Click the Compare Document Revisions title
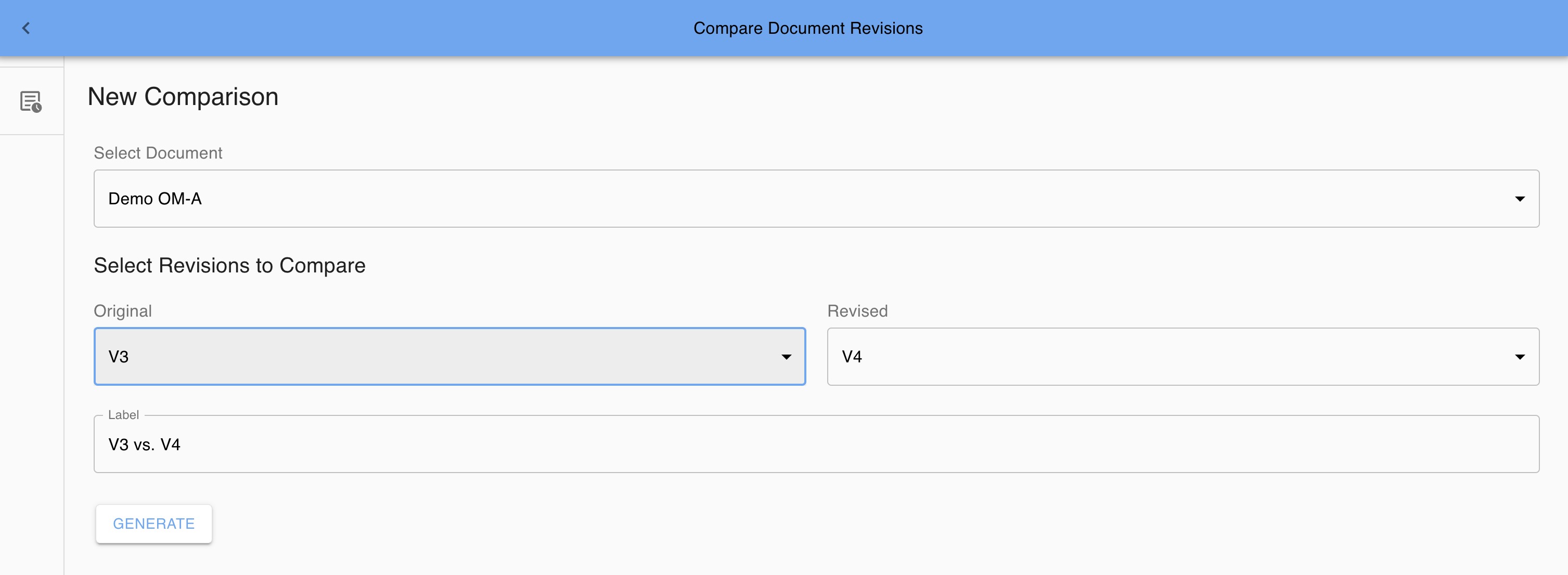Viewport: 1568px width, 575px height. [808, 28]
